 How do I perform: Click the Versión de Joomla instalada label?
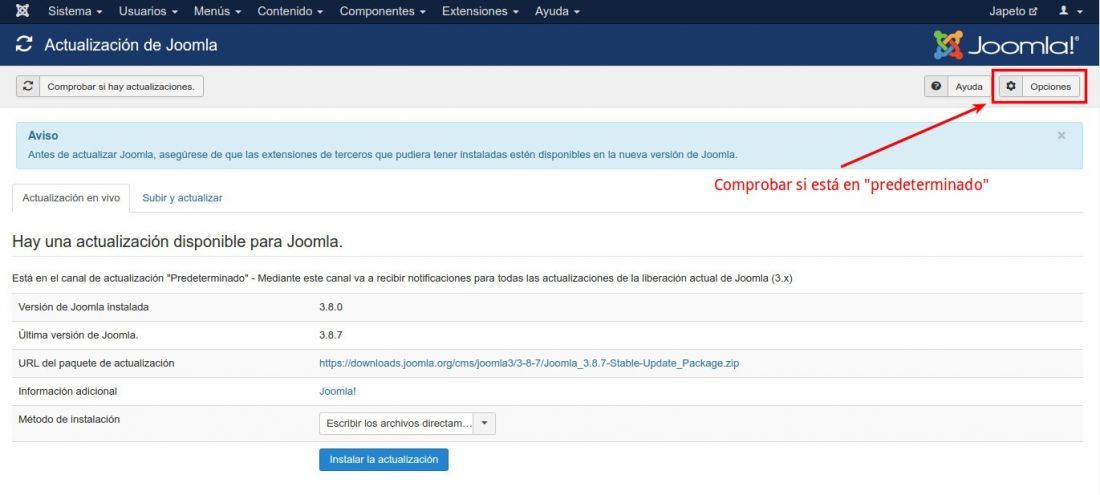coord(83,307)
